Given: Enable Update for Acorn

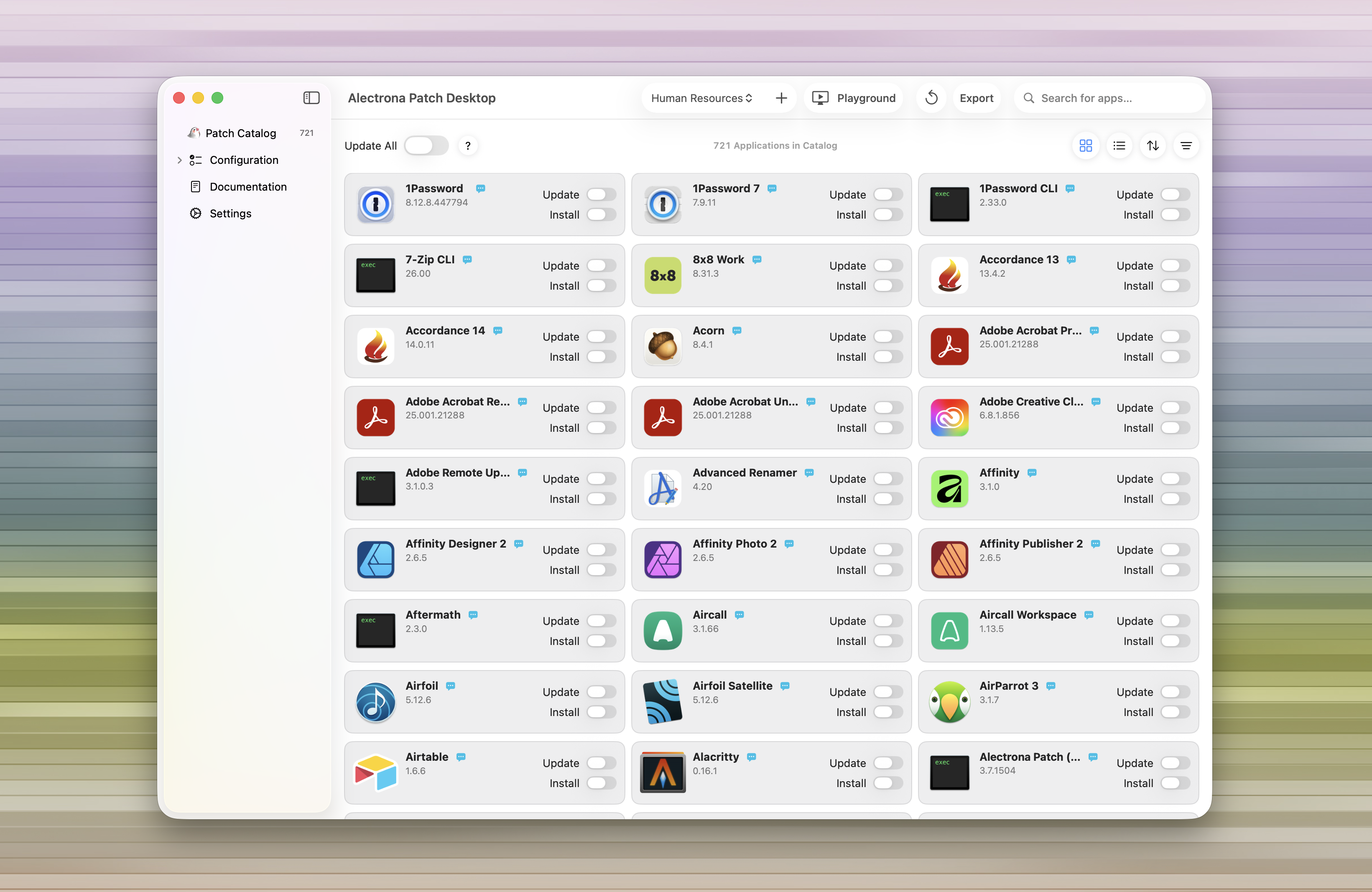Looking at the screenshot, I should coord(888,336).
